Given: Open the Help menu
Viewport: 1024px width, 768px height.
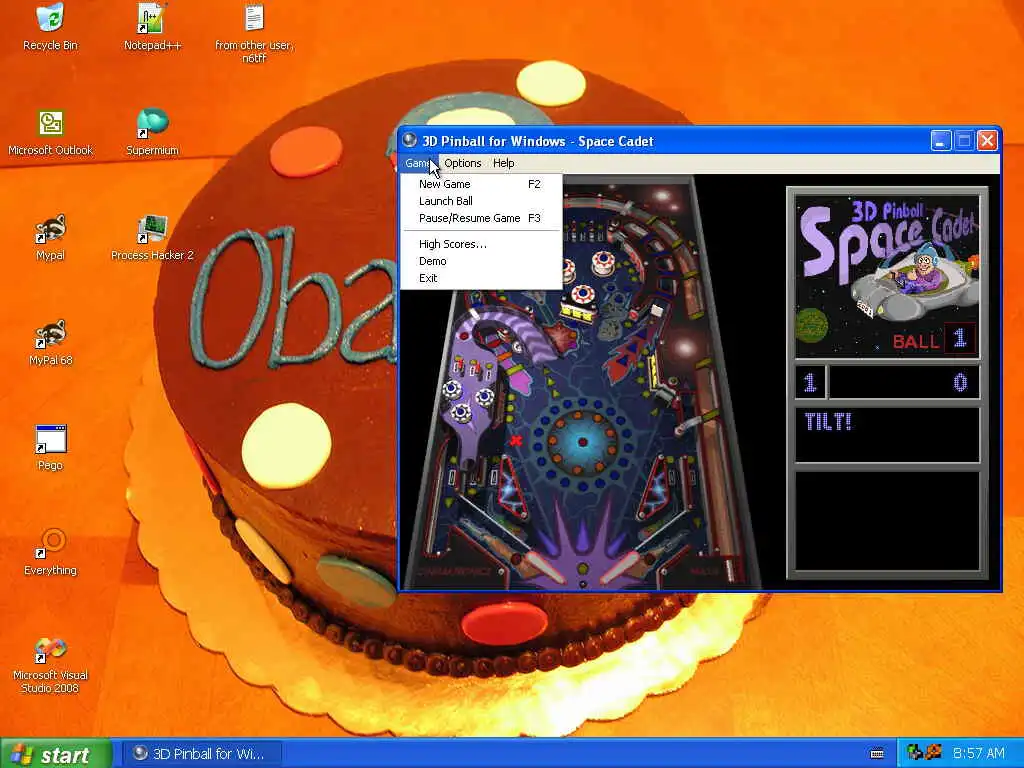Looking at the screenshot, I should coord(504,163).
